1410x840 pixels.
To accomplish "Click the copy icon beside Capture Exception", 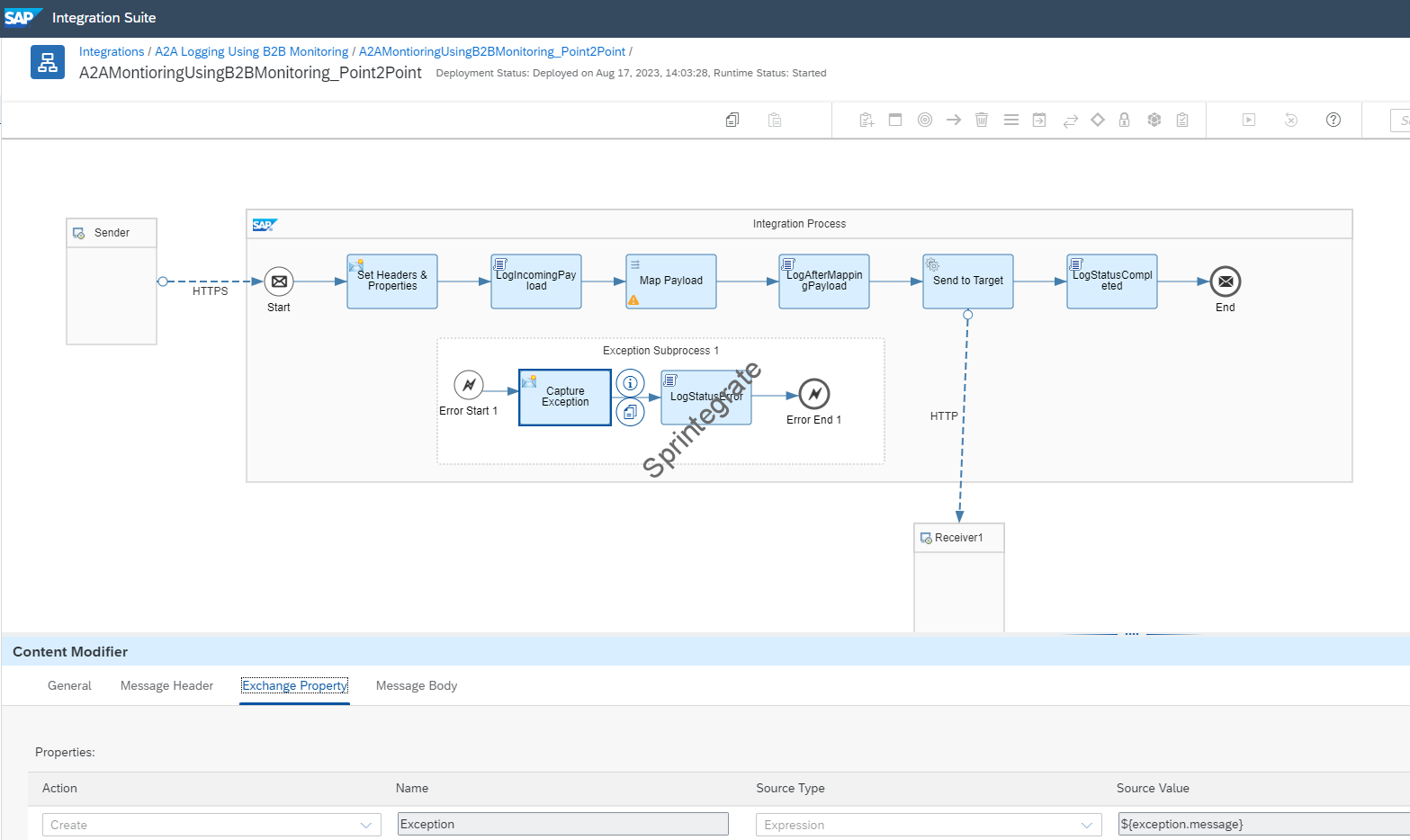I will pyautogui.click(x=630, y=412).
